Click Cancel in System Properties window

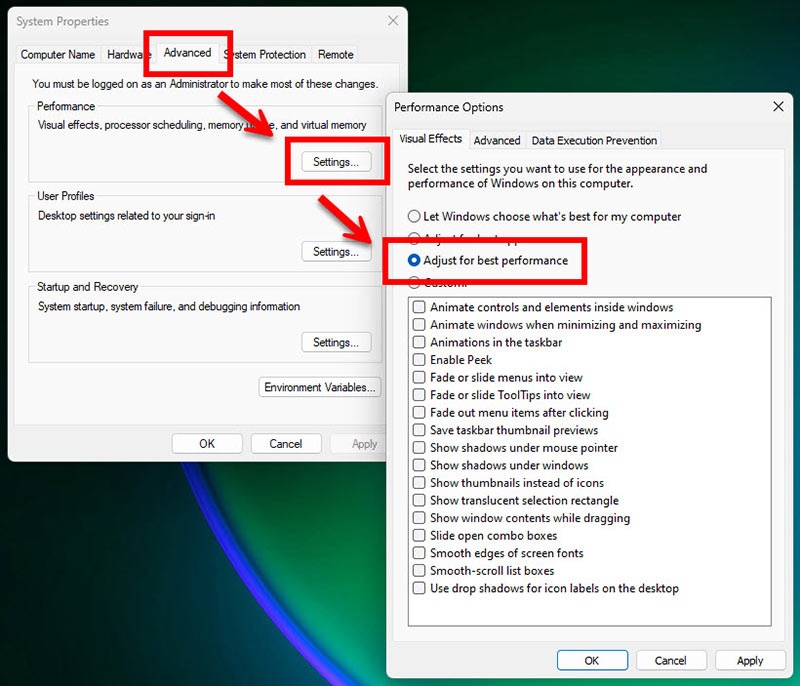tap(286, 444)
